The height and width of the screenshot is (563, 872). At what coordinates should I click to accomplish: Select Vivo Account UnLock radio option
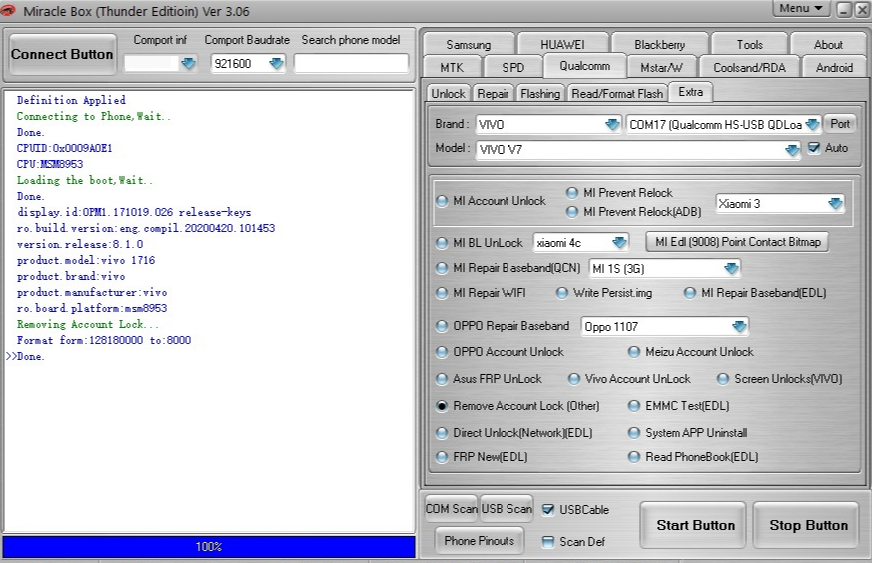coord(574,379)
